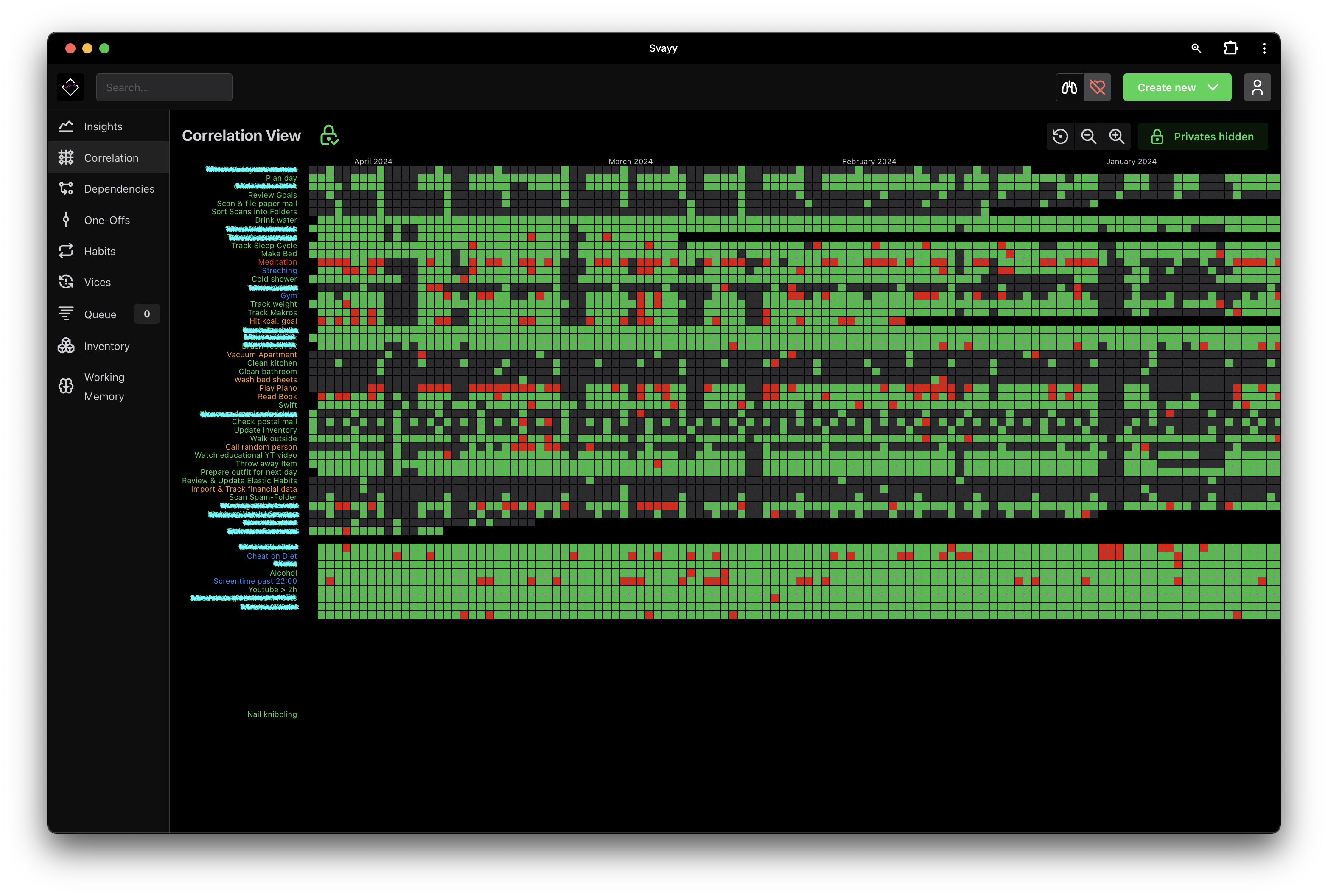
Task: Zoom in the correlation grid
Action: [x=1117, y=137]
